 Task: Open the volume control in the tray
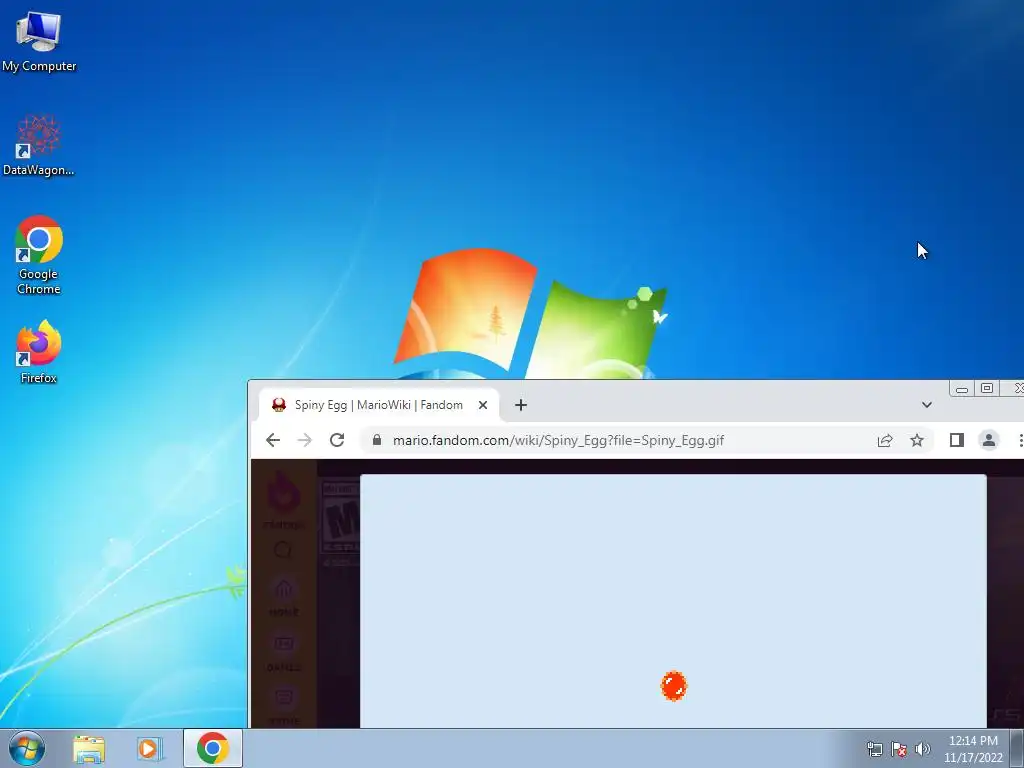[x=923, y=749]
